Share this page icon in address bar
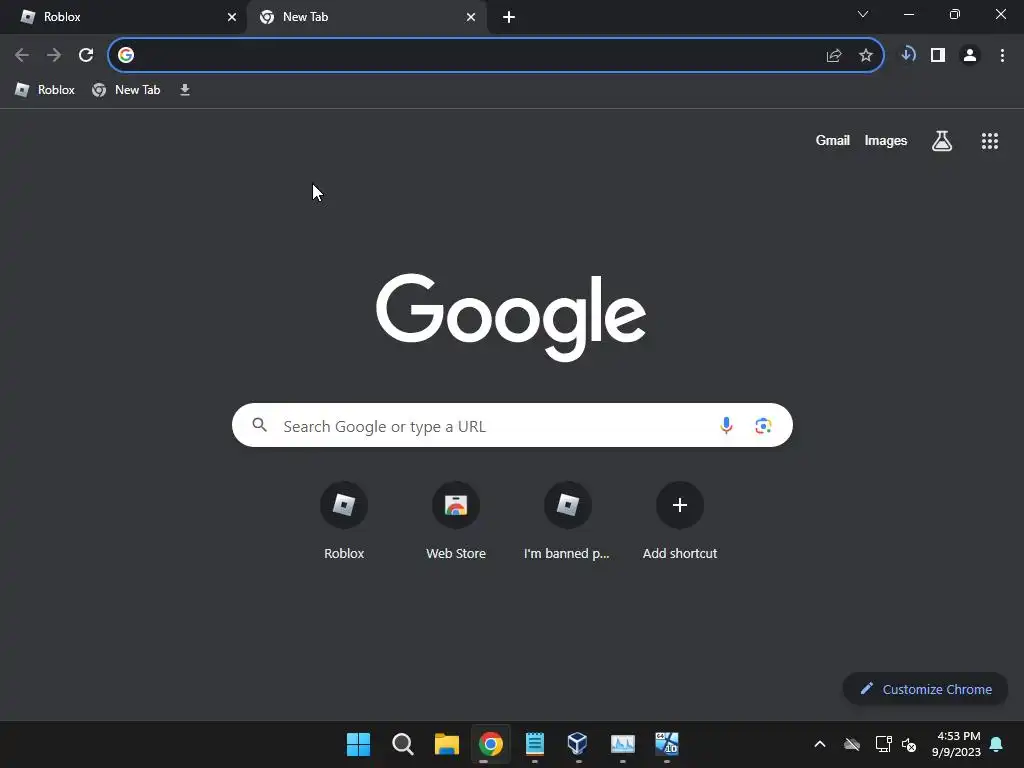The width and height of the screenshot is (1024, 768). click(x=833, y=56)
